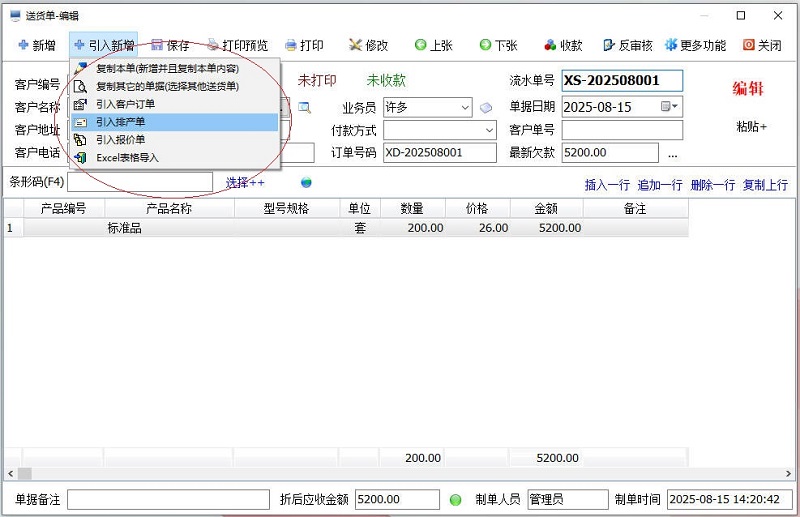Click the 反审核 toolbar button
800x517 pixels.
(x=628, y=45)
